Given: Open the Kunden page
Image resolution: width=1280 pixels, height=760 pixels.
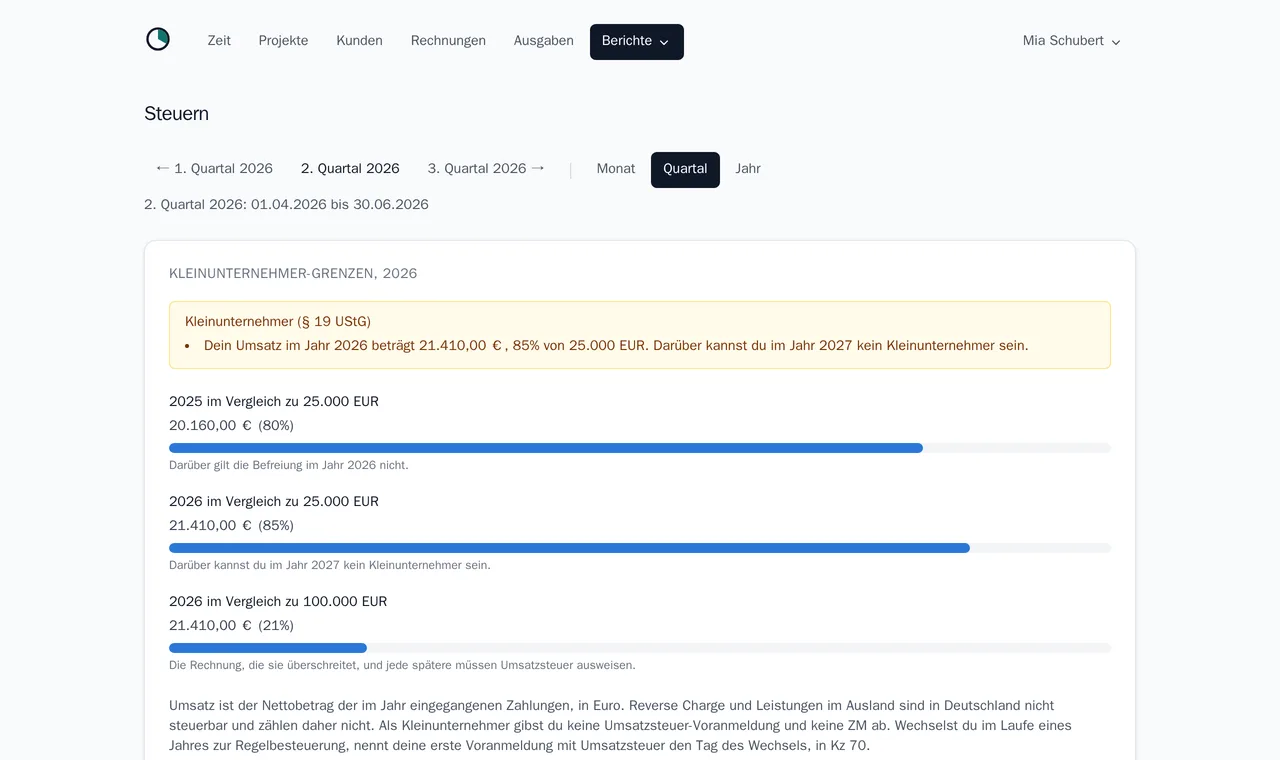Looking at the screenshot, I should click(359, 41).
